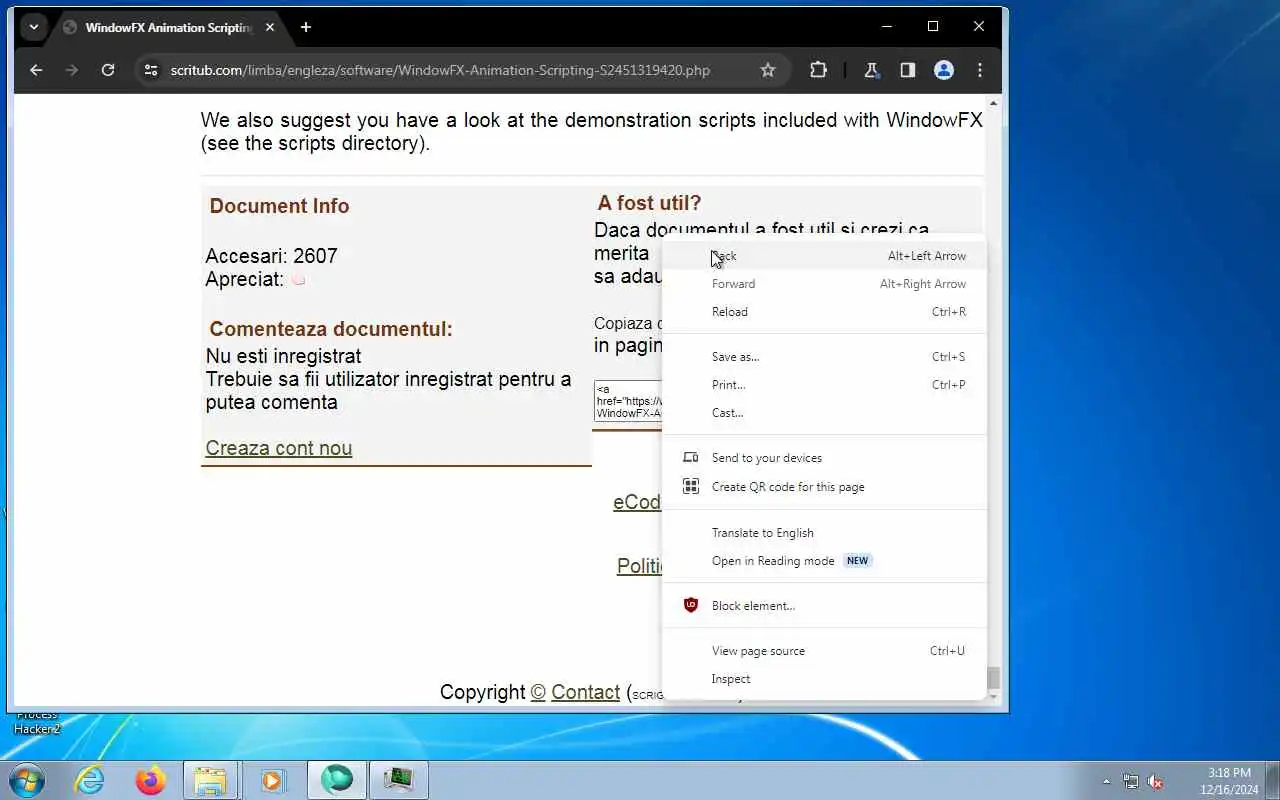This screenshot has width=1280, height=800.
Task: Bookmark this page with the star icon
Action: pos(768,70)
